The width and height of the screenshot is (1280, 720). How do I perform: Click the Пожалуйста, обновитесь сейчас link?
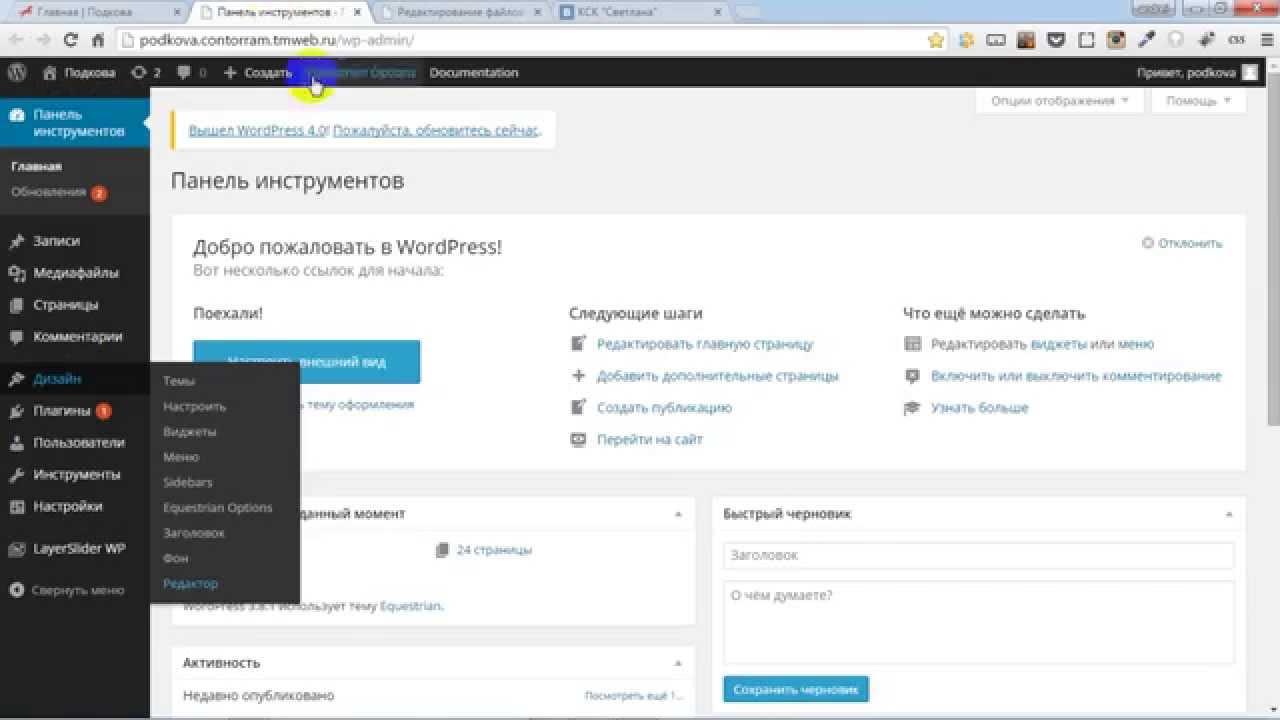(436, 130)
